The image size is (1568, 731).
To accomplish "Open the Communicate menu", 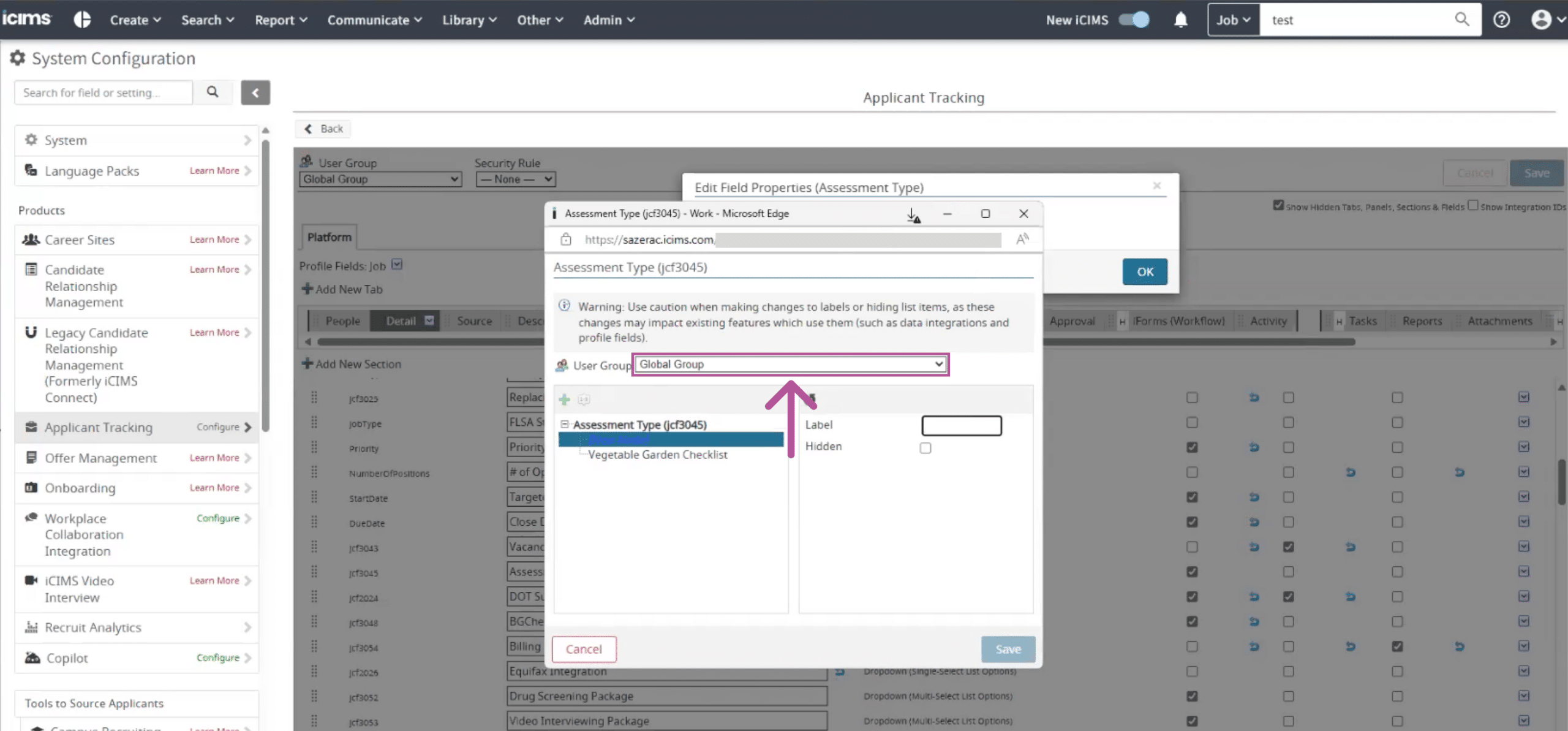I will click(x=374, y=20).
